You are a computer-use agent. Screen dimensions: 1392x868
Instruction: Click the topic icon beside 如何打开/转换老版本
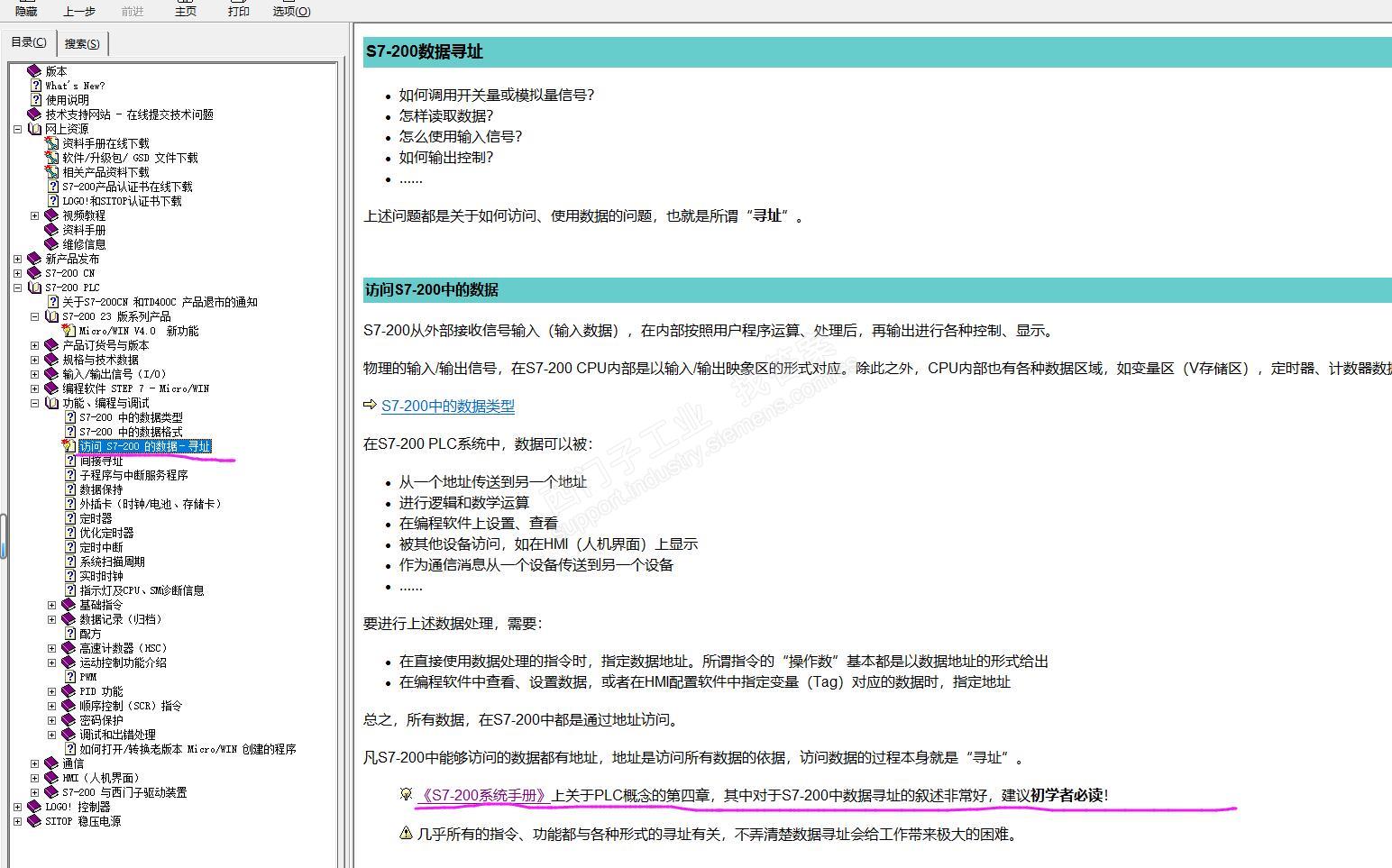click(70, 749)
